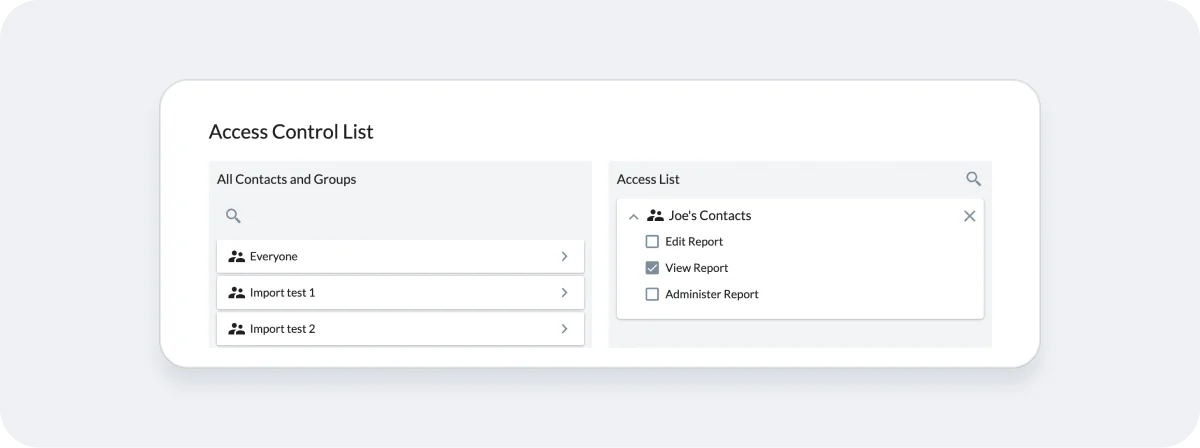Screen dimensions: 1200x448
Task: Click the View Report label
Action: (x=697, y=268)
